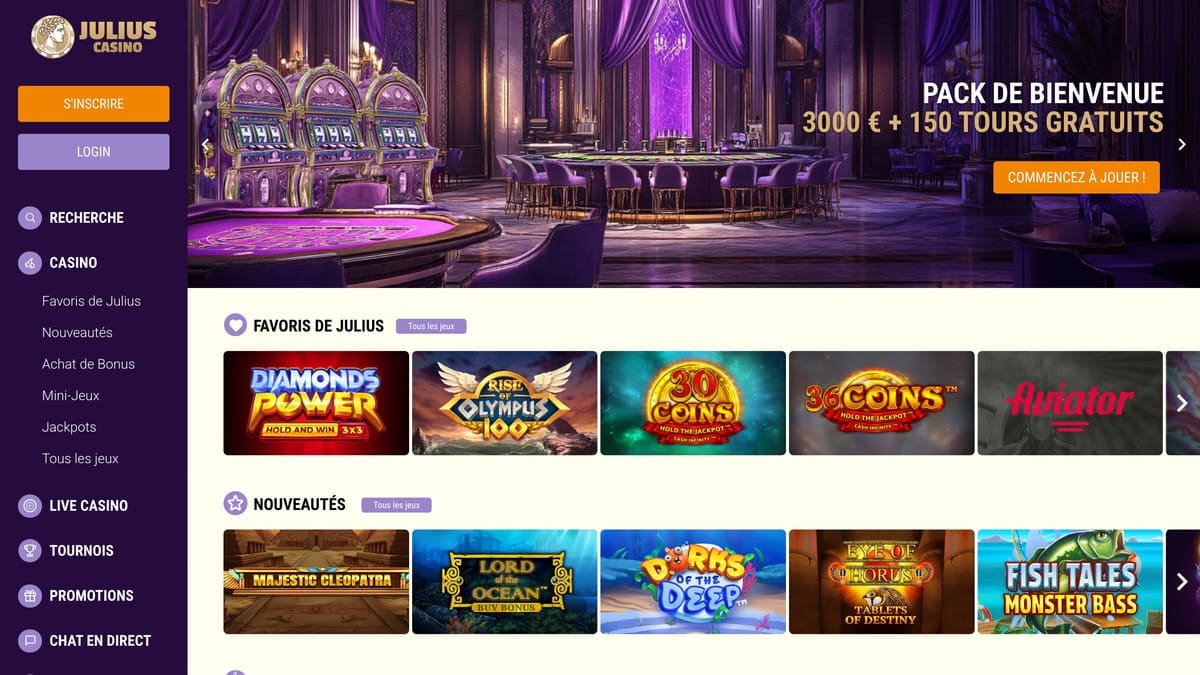
Task: Open the Promotions gift icon
Action: pos(30,595)
